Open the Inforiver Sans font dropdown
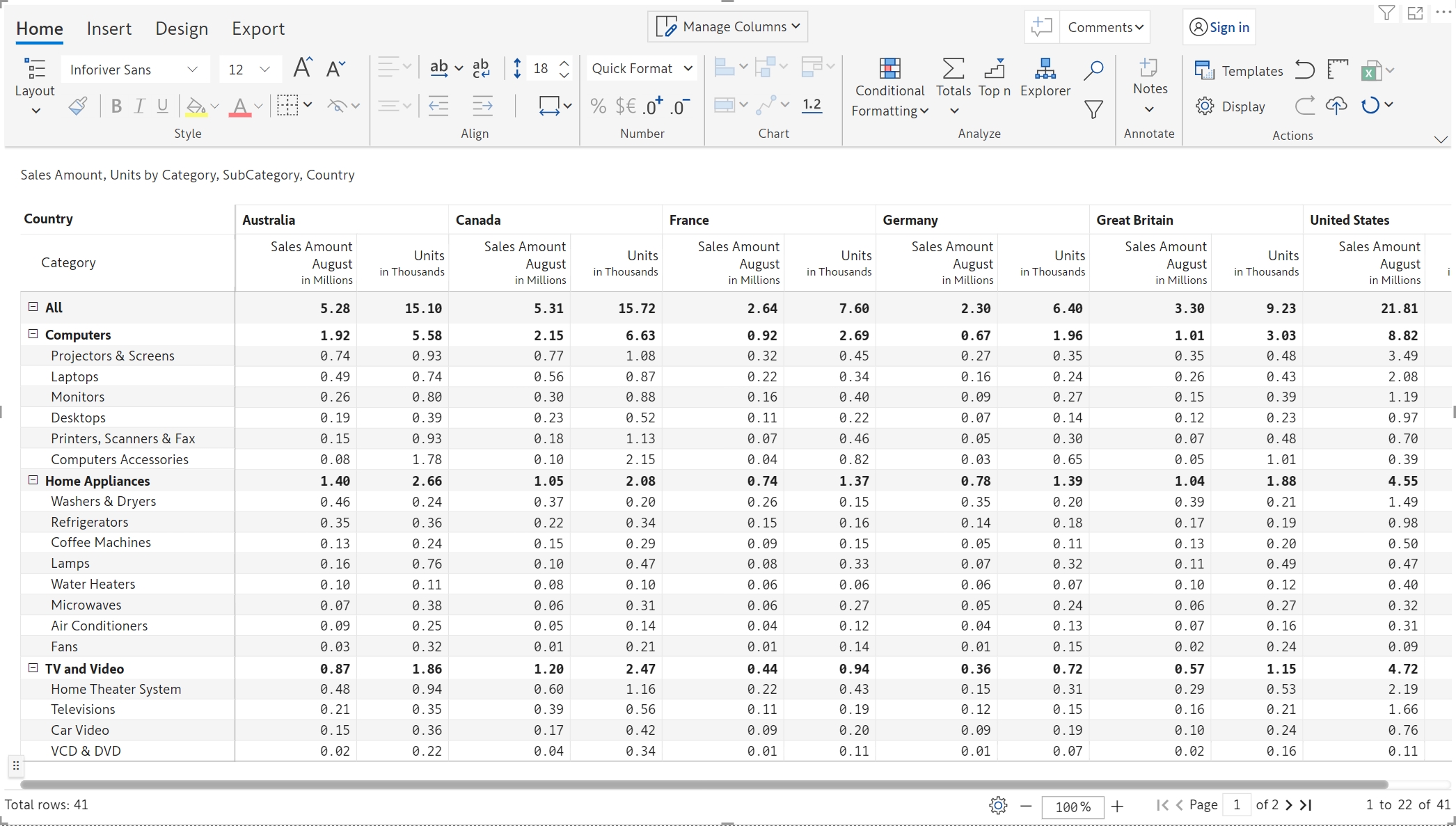Image resolution: width=1456 pixels, height=826 pixels. [134, 70]
